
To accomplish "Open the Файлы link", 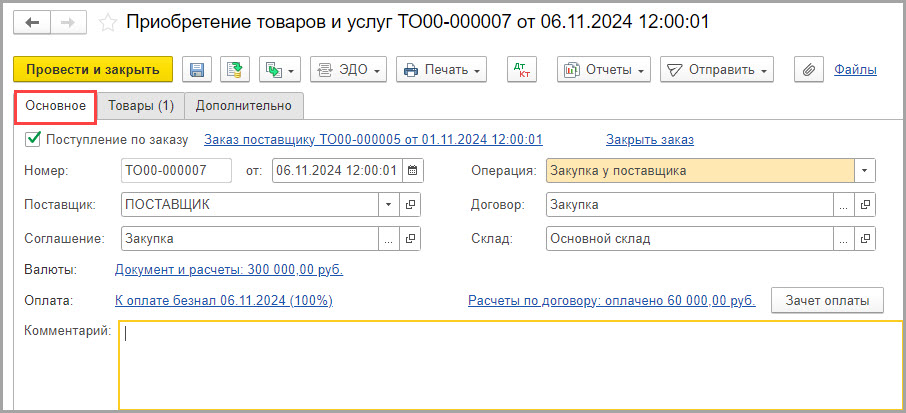I will pos(856,70).
